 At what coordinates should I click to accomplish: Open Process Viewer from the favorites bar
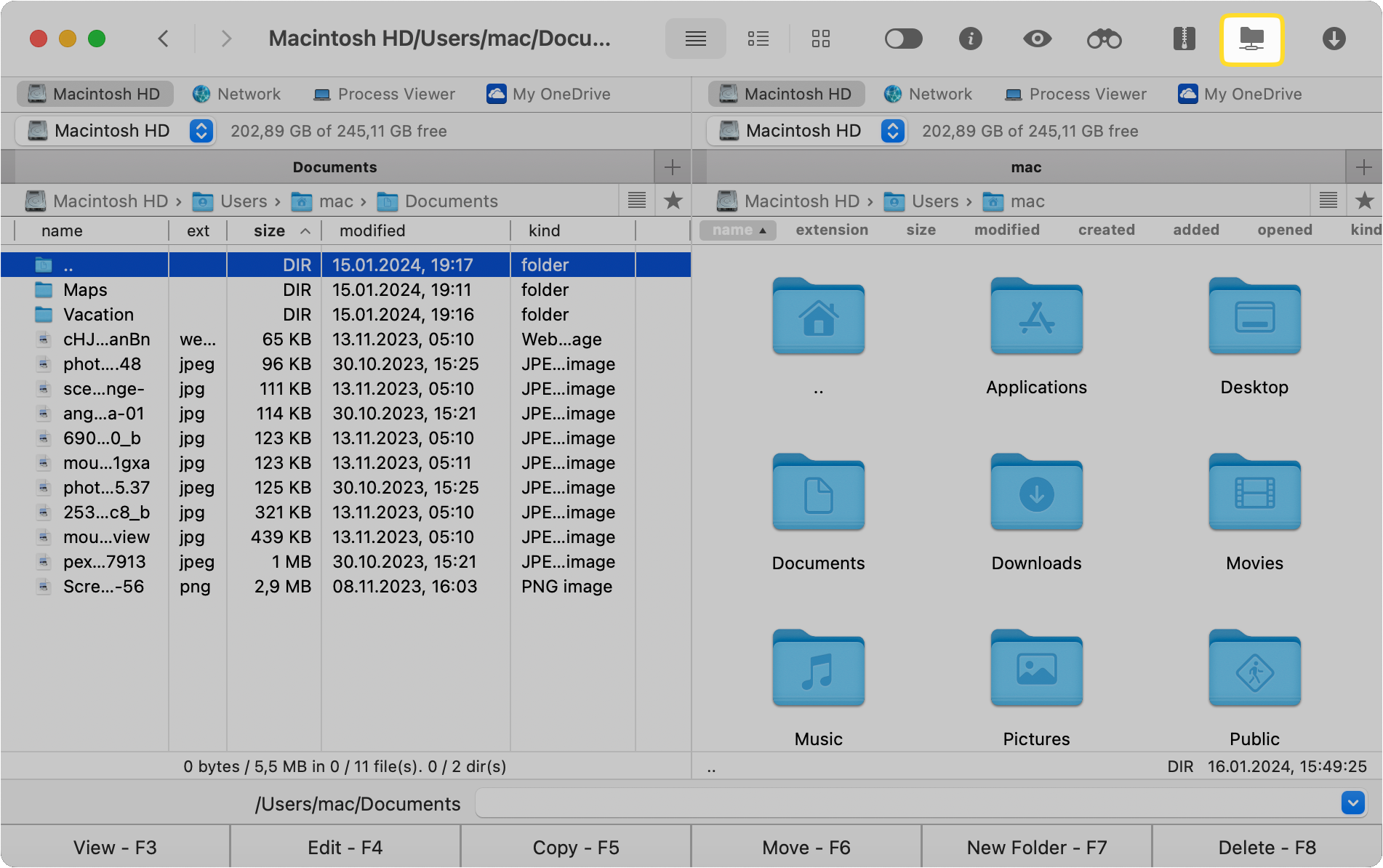[x=384, y=94]
